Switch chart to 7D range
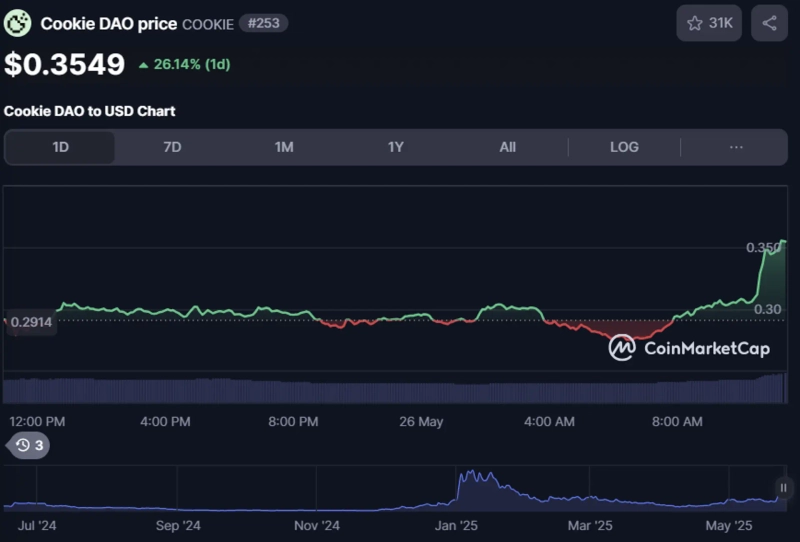The width and height of the screenshot is (800, 542). pyautogui.click(x=172, y=147)
